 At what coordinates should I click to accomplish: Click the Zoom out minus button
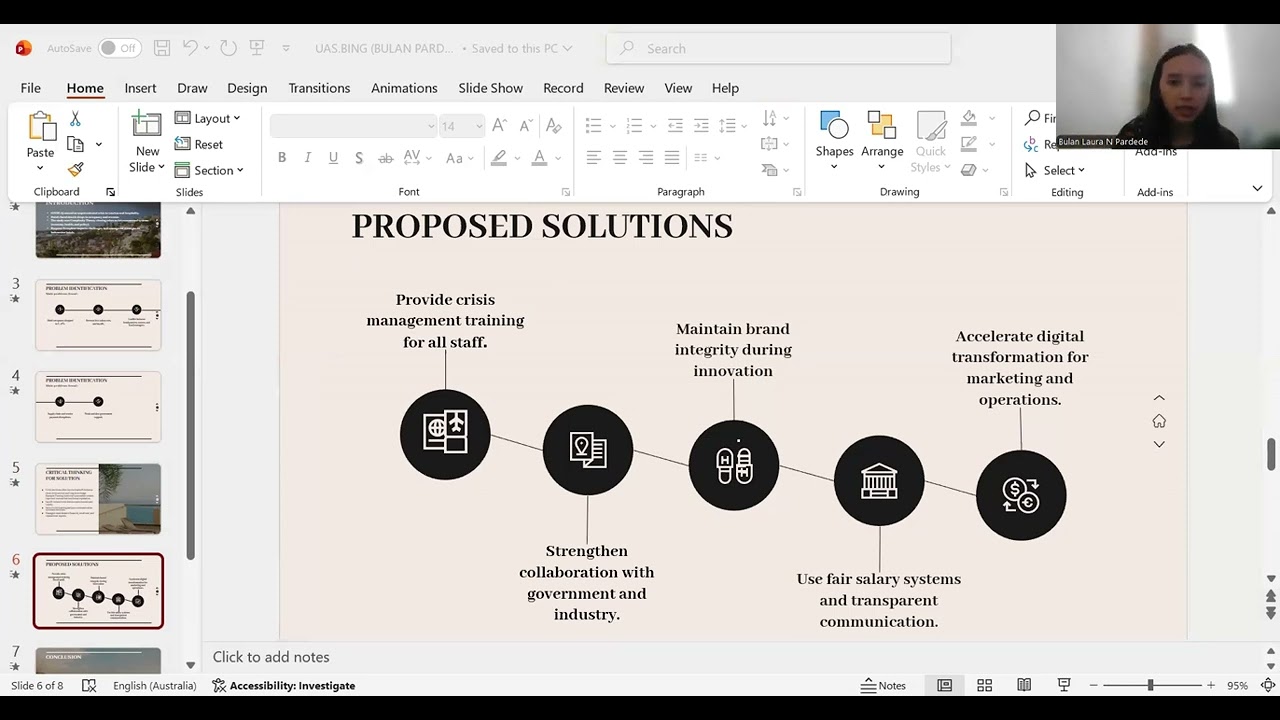[1093, 686]
